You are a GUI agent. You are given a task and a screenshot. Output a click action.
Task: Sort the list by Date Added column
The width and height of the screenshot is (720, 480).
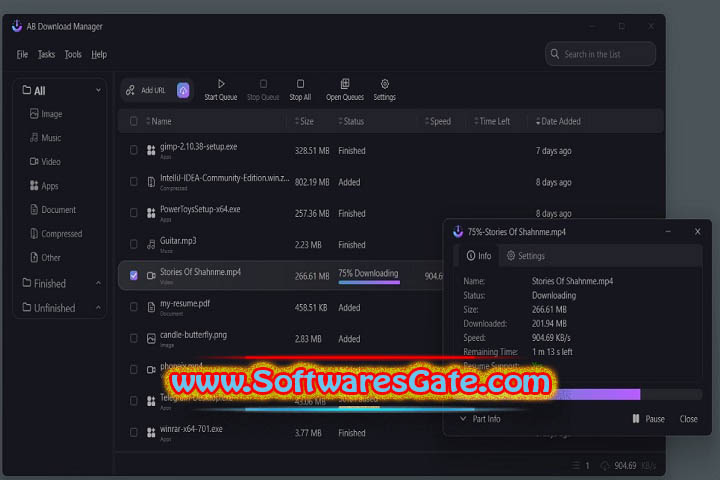[x=558, y=121]
